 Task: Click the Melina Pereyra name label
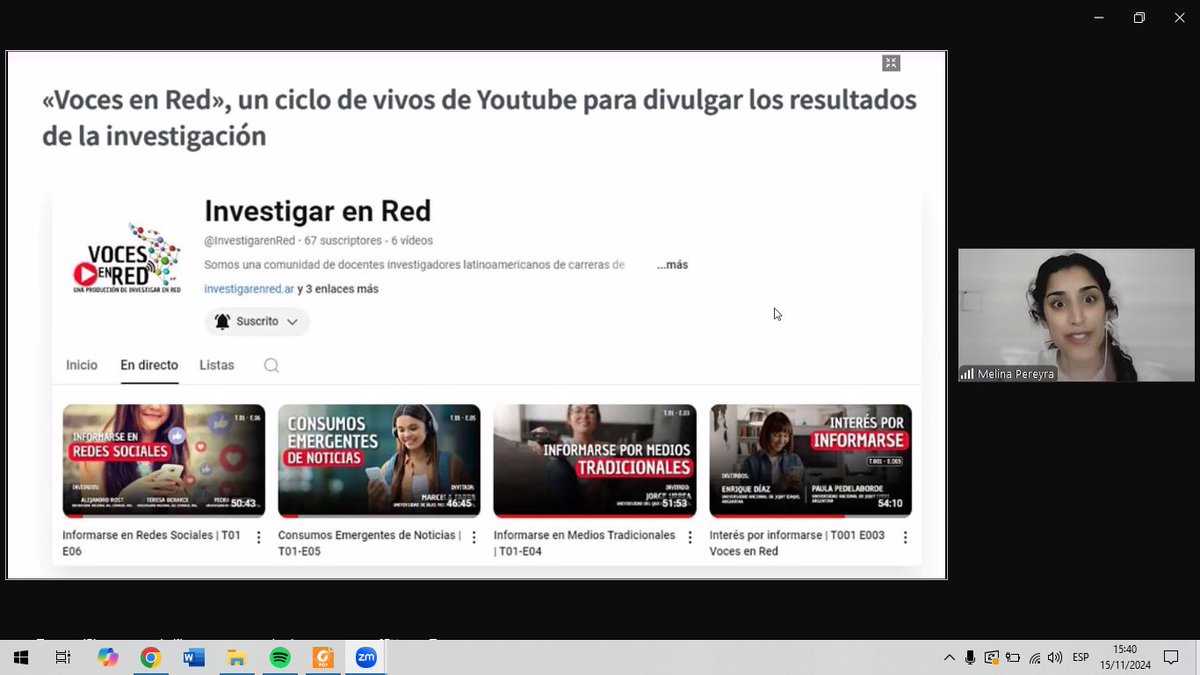1015,374
